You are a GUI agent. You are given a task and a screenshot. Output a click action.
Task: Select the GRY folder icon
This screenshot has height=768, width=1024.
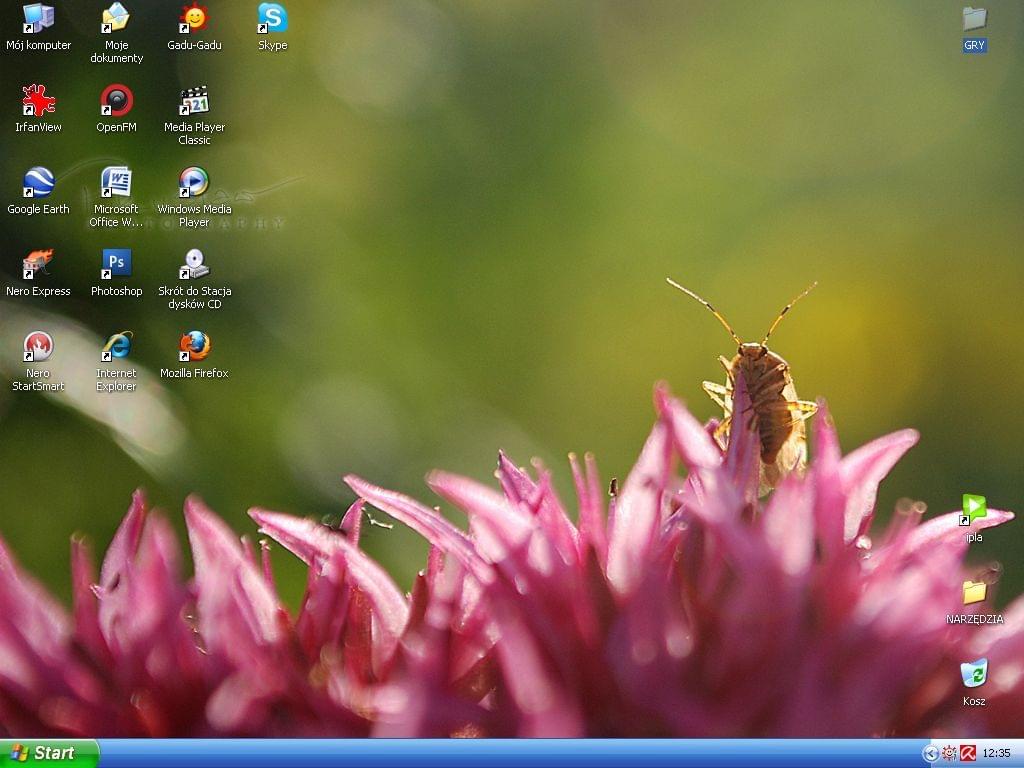[974, 18]
